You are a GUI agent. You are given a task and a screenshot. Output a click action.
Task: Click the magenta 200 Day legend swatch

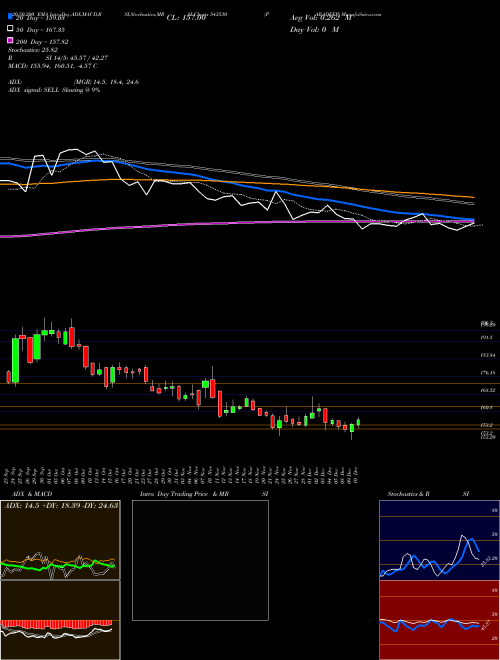(x=10, y=40)
